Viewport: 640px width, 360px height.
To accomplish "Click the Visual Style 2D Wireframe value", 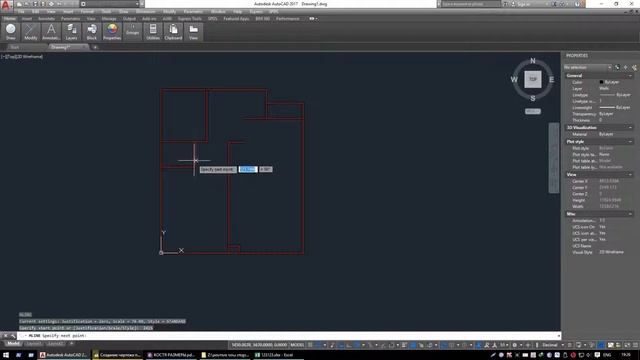I will [611, 252].
